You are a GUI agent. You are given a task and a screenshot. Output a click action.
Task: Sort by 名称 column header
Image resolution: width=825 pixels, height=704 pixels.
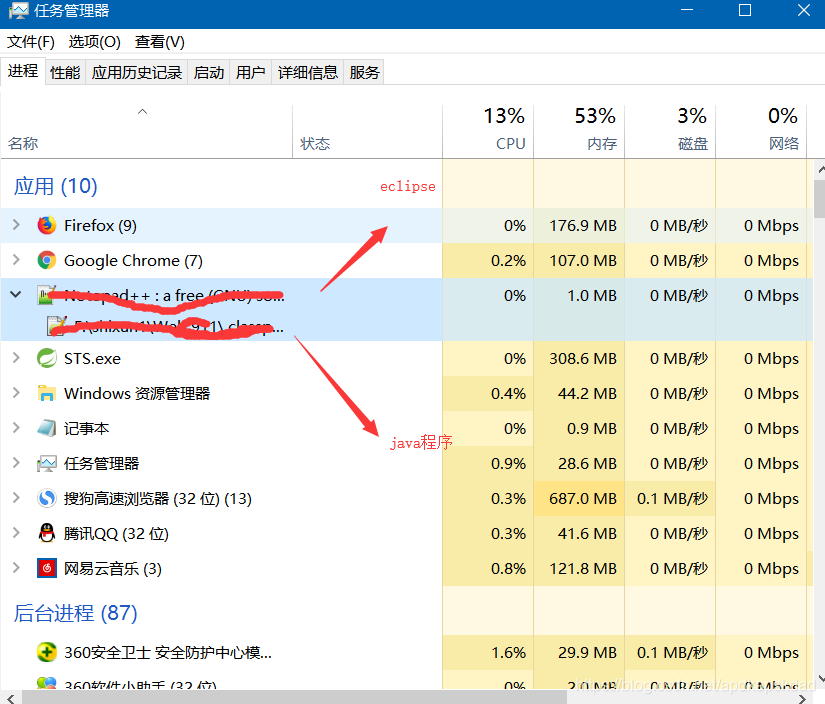tap(146, 132)
